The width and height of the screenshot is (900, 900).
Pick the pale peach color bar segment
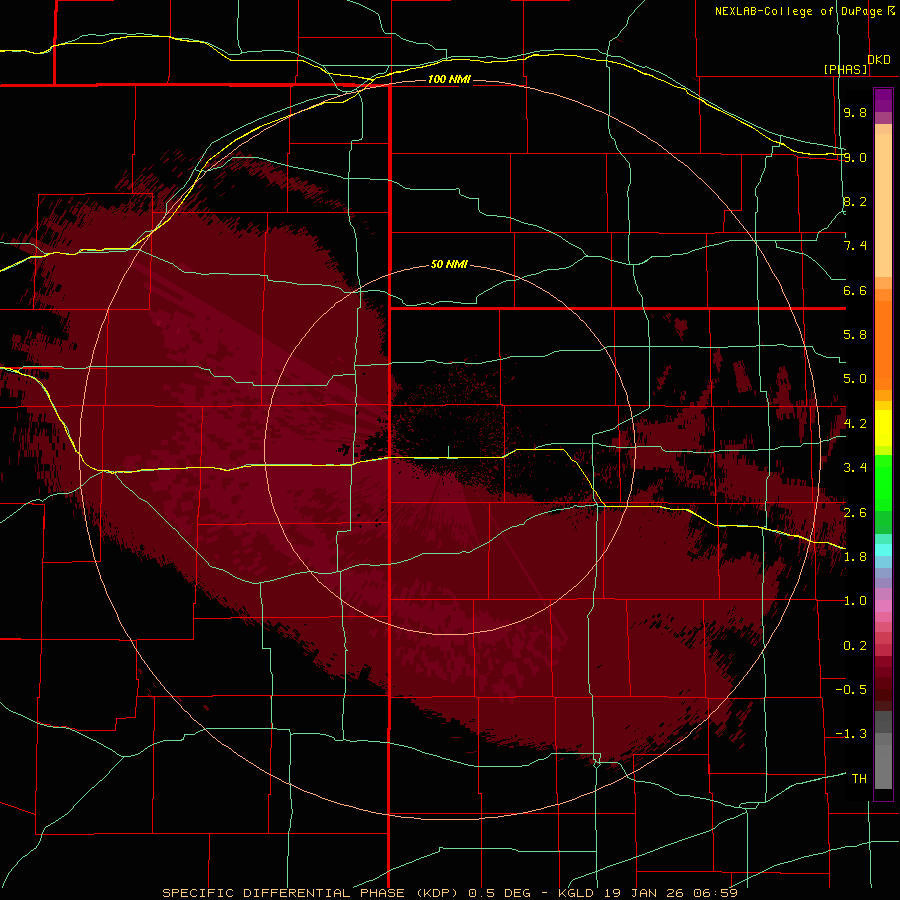pos(883,205)
